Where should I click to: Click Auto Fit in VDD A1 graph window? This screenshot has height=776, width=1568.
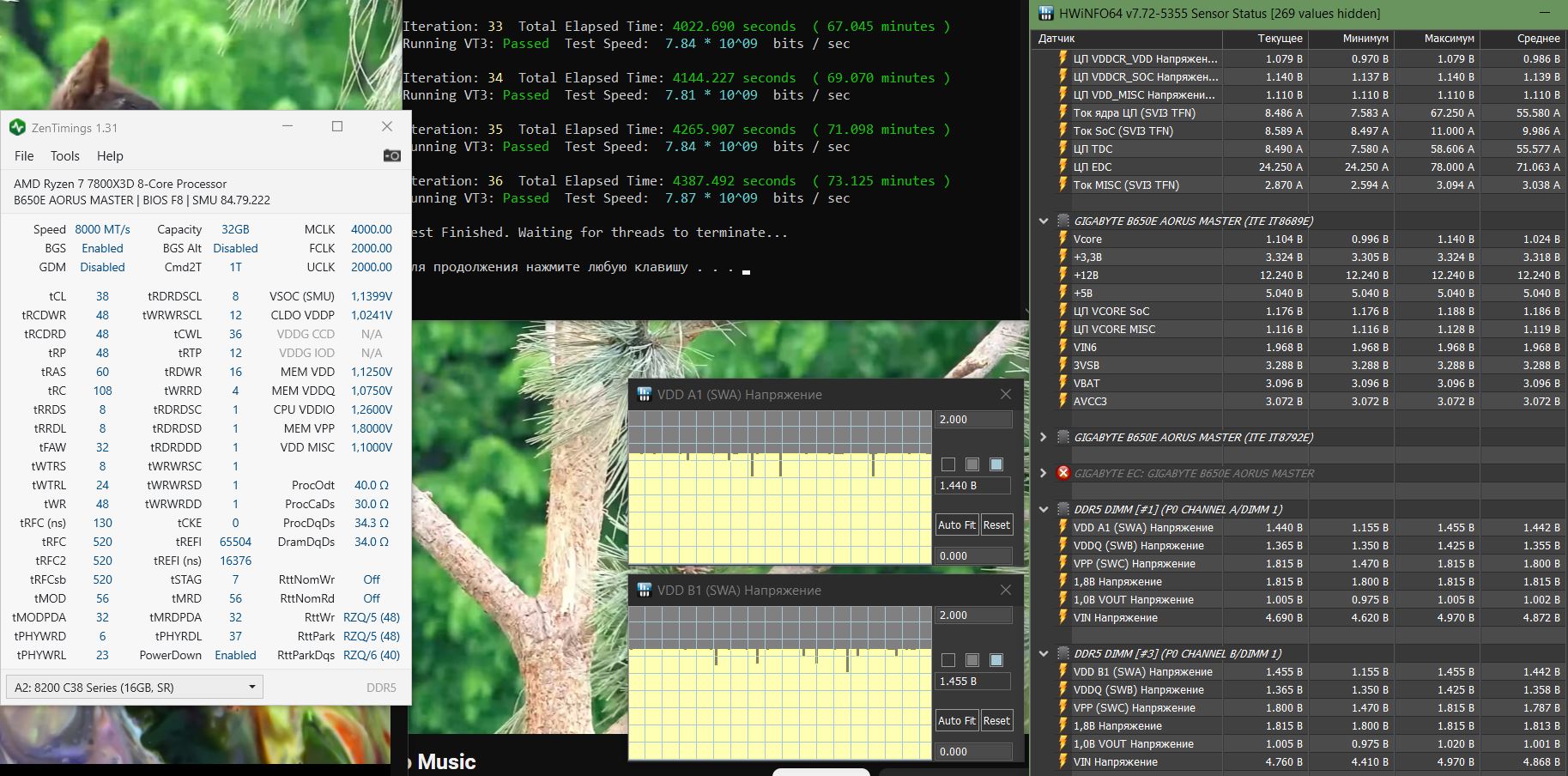point(957,524)
